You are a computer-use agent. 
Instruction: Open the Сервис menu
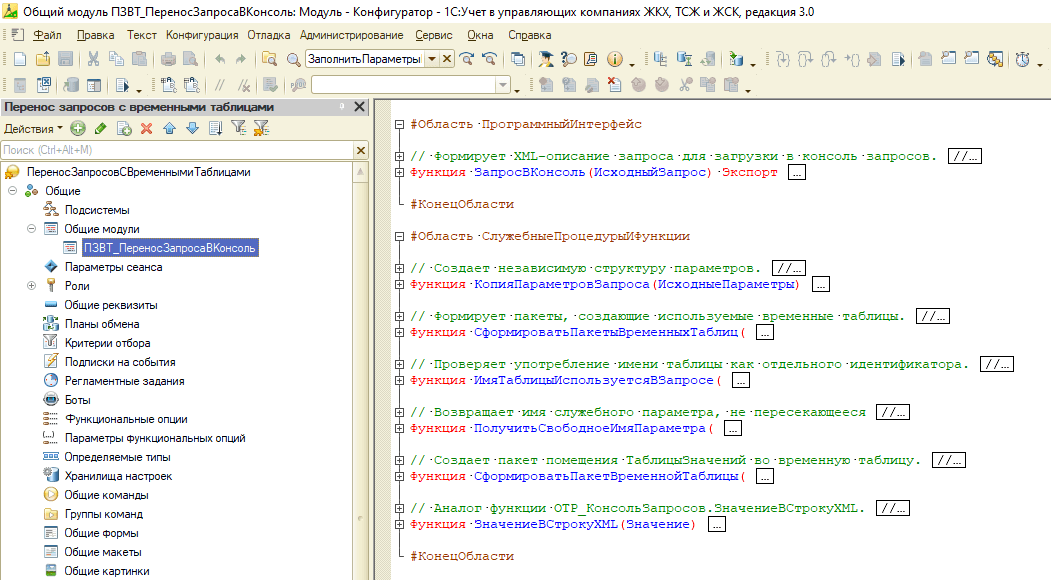pos(434,35)
